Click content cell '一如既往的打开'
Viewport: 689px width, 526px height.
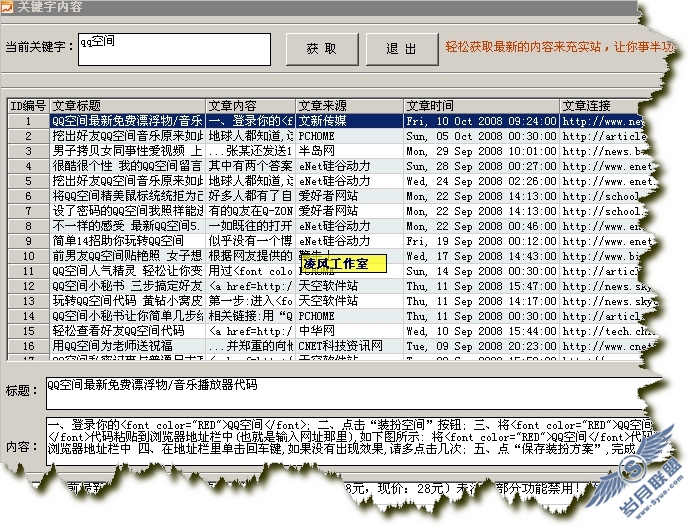point(250,226)
